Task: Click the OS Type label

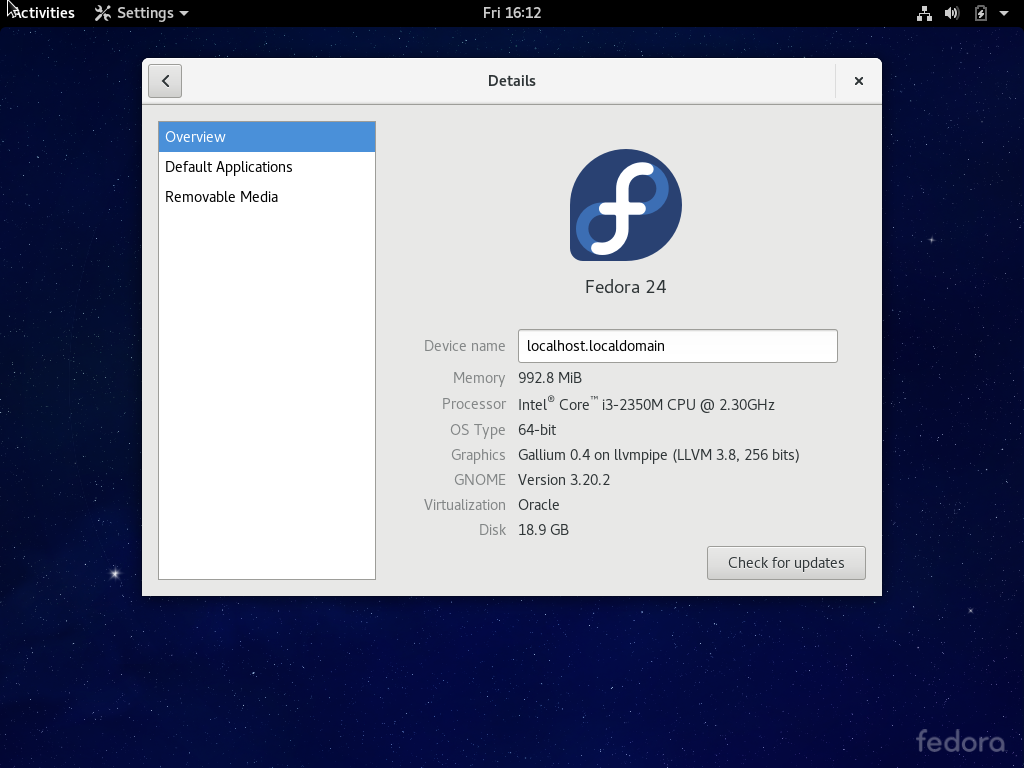Action: 477,430
